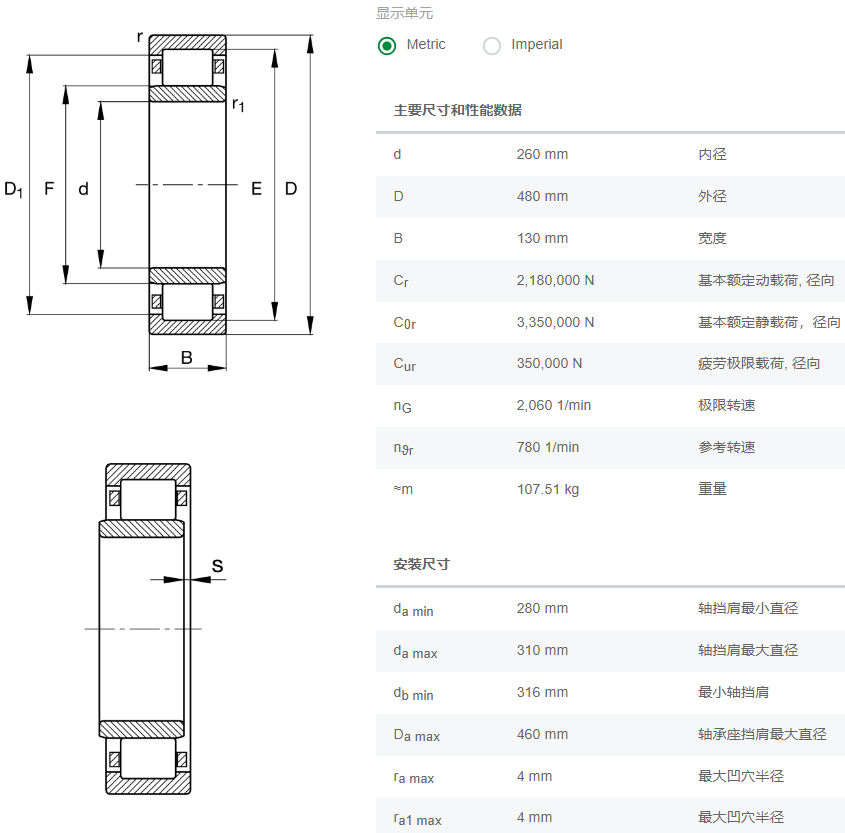Select the Metric units radio button
Image resolution: width=845 pixels, height=833 pixels.
point(386,46)
